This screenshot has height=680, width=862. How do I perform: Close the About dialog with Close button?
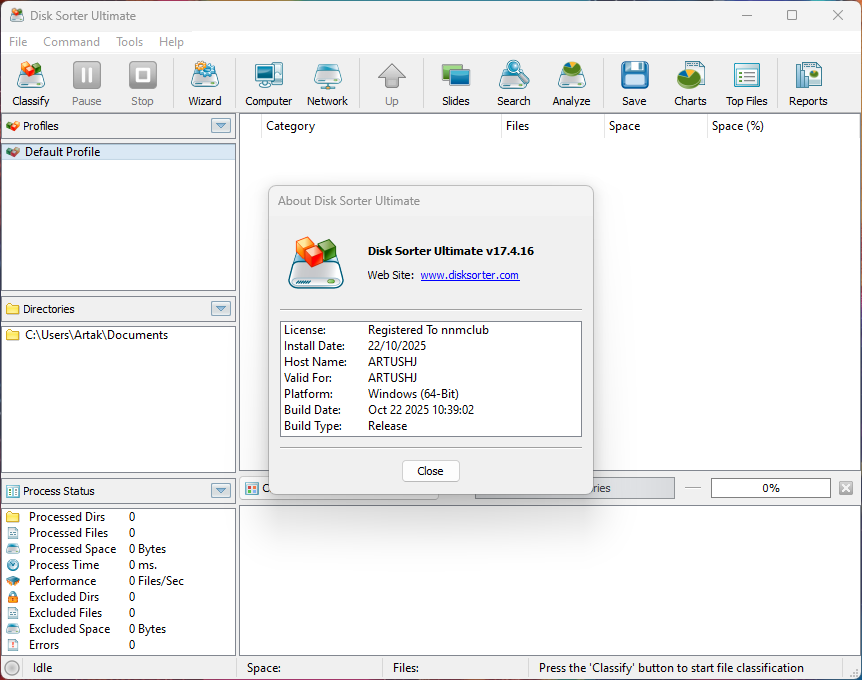[x=430, y=471]
